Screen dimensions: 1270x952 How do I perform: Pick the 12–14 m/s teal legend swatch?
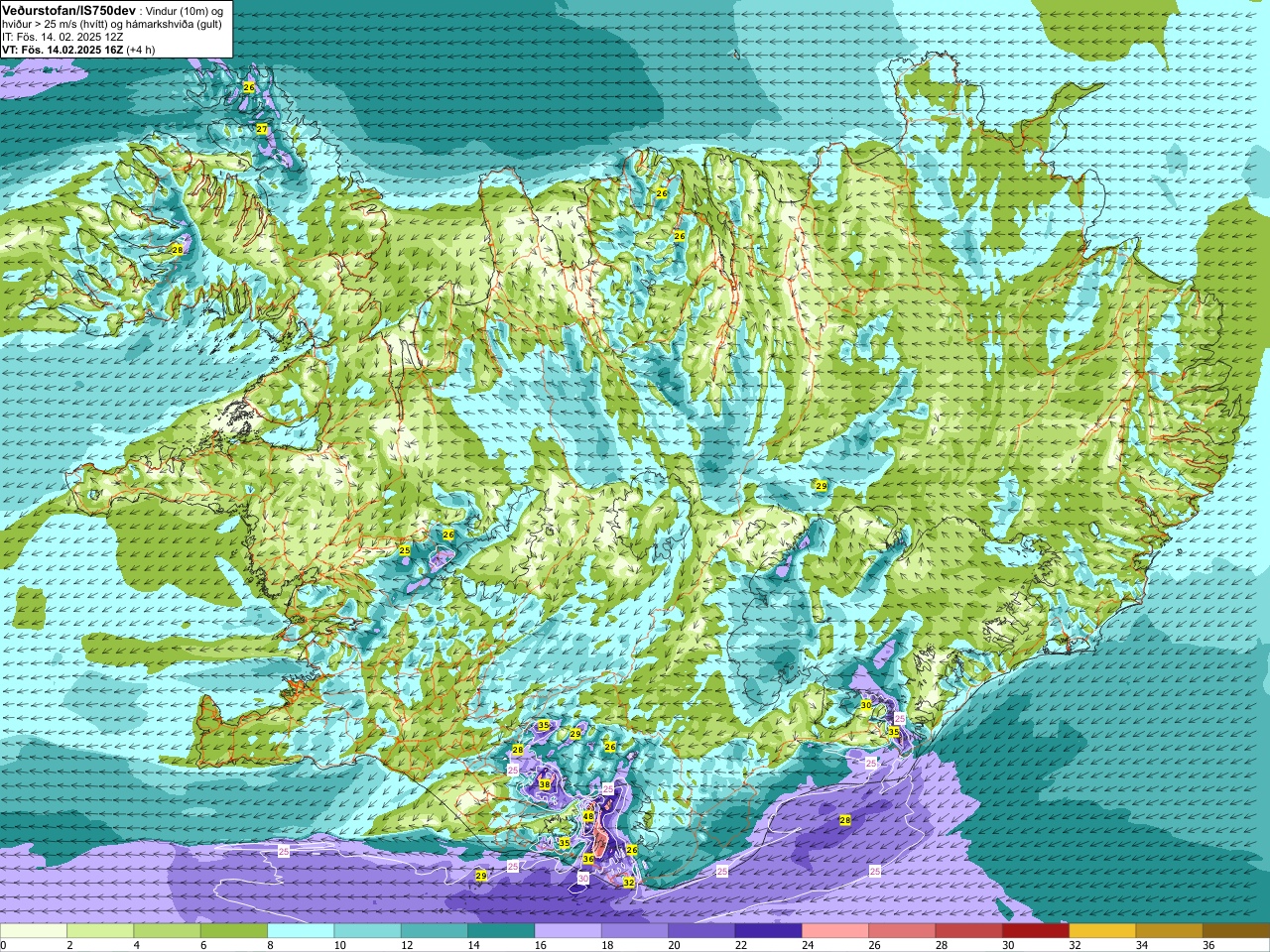435,931
